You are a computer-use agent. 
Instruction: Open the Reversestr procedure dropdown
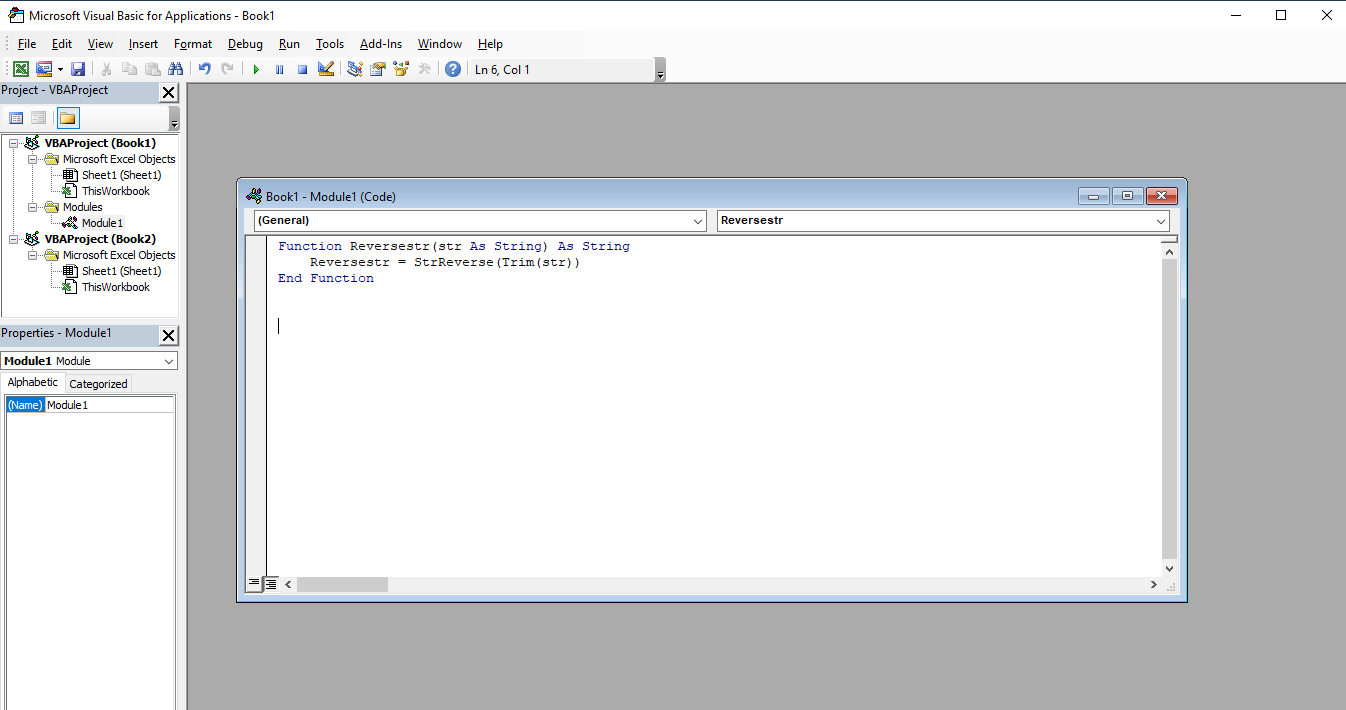point(1161,221)
